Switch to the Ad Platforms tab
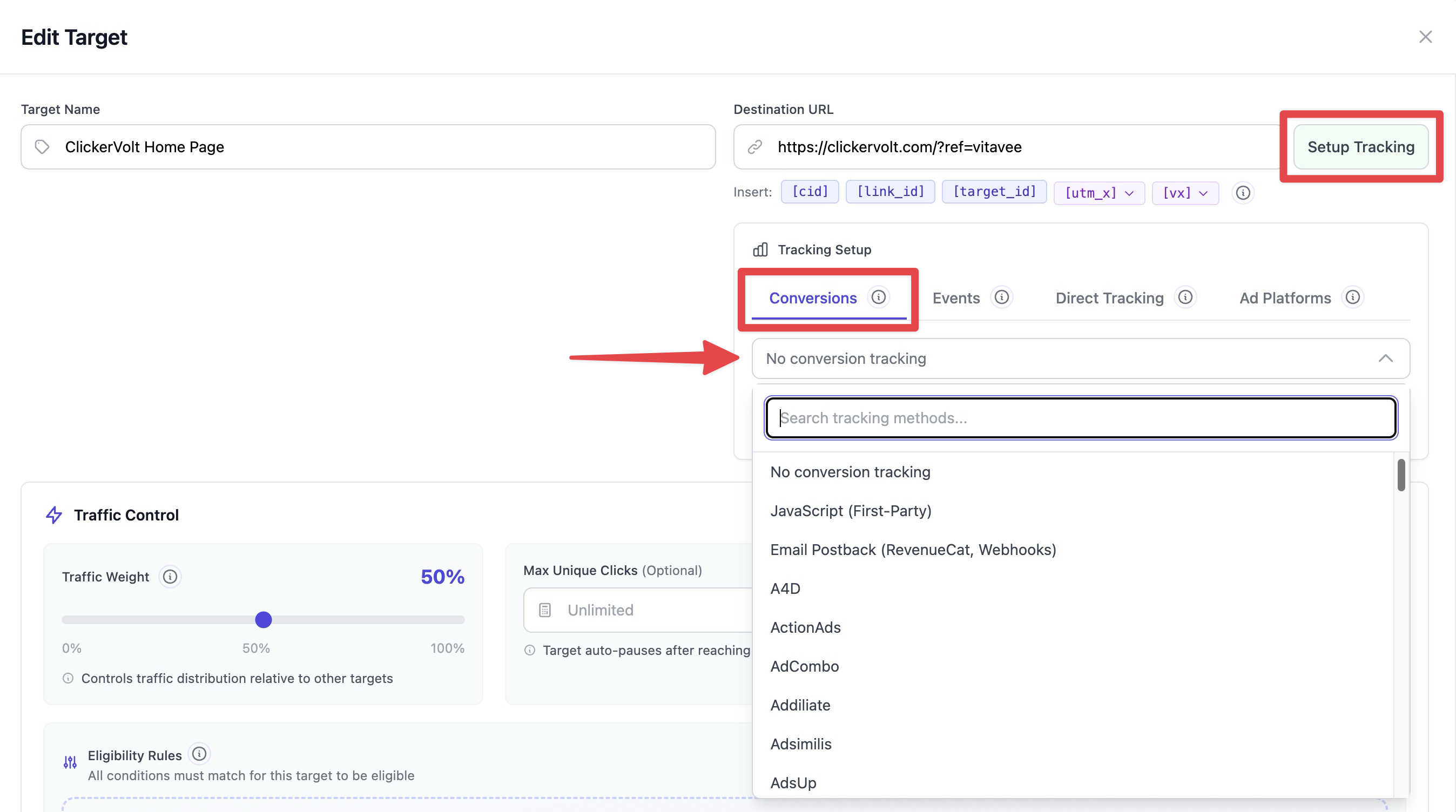Screen dimensions: 1456x812 click(x=1285, y=298)
